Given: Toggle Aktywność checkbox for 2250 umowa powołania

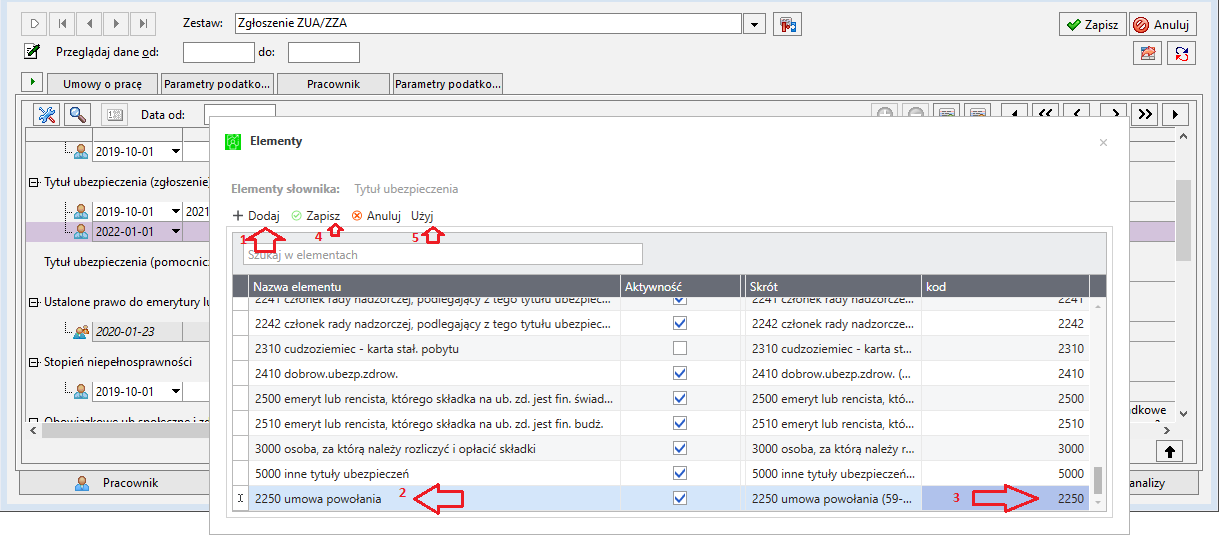Looking at the screenshot, I should click(681, 498).
